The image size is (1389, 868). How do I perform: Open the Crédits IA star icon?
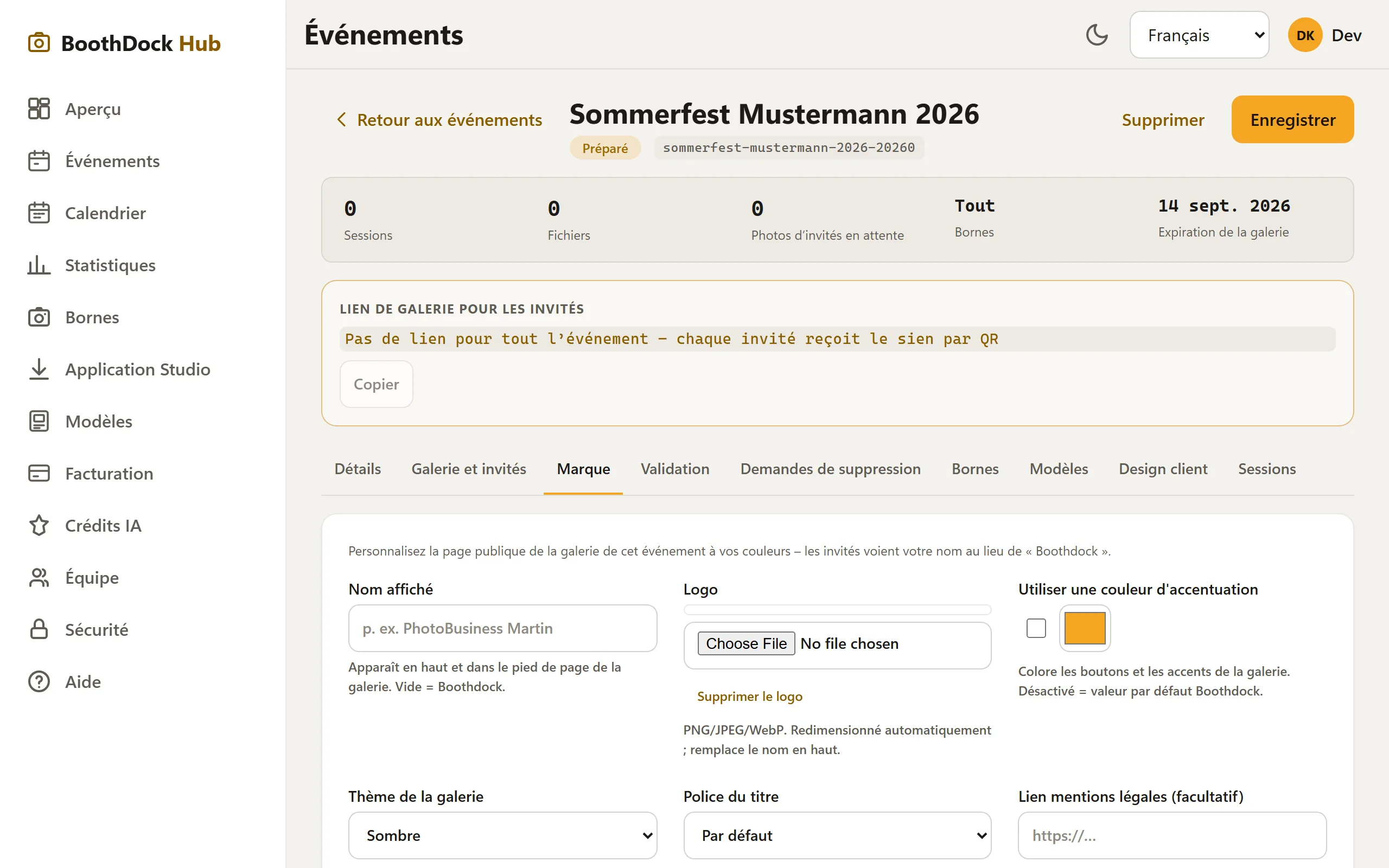39,525
